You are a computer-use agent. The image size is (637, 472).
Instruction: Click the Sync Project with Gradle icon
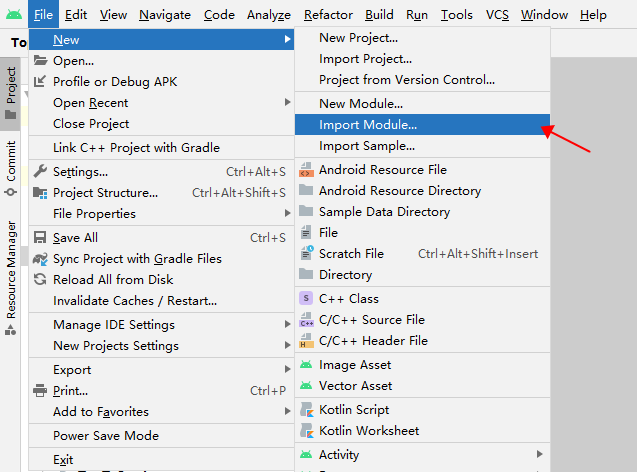coord(41,259)
